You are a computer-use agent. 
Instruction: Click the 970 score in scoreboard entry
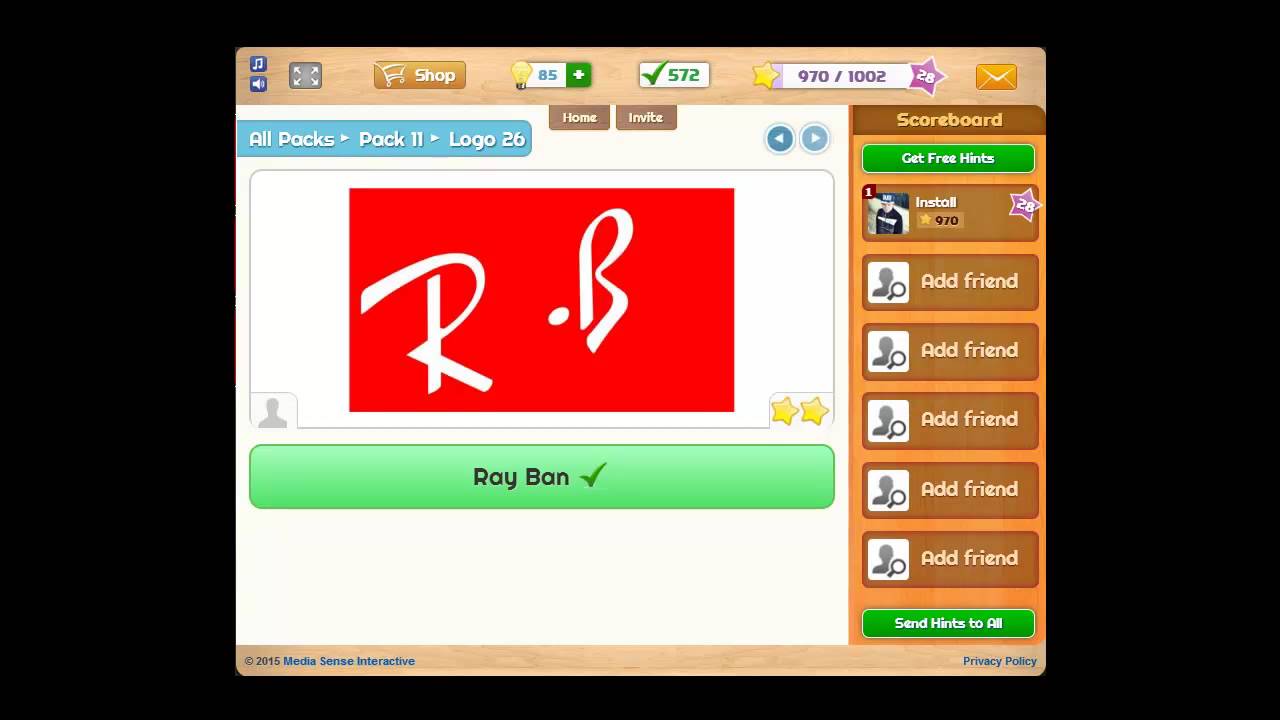(x=940, y=220)
